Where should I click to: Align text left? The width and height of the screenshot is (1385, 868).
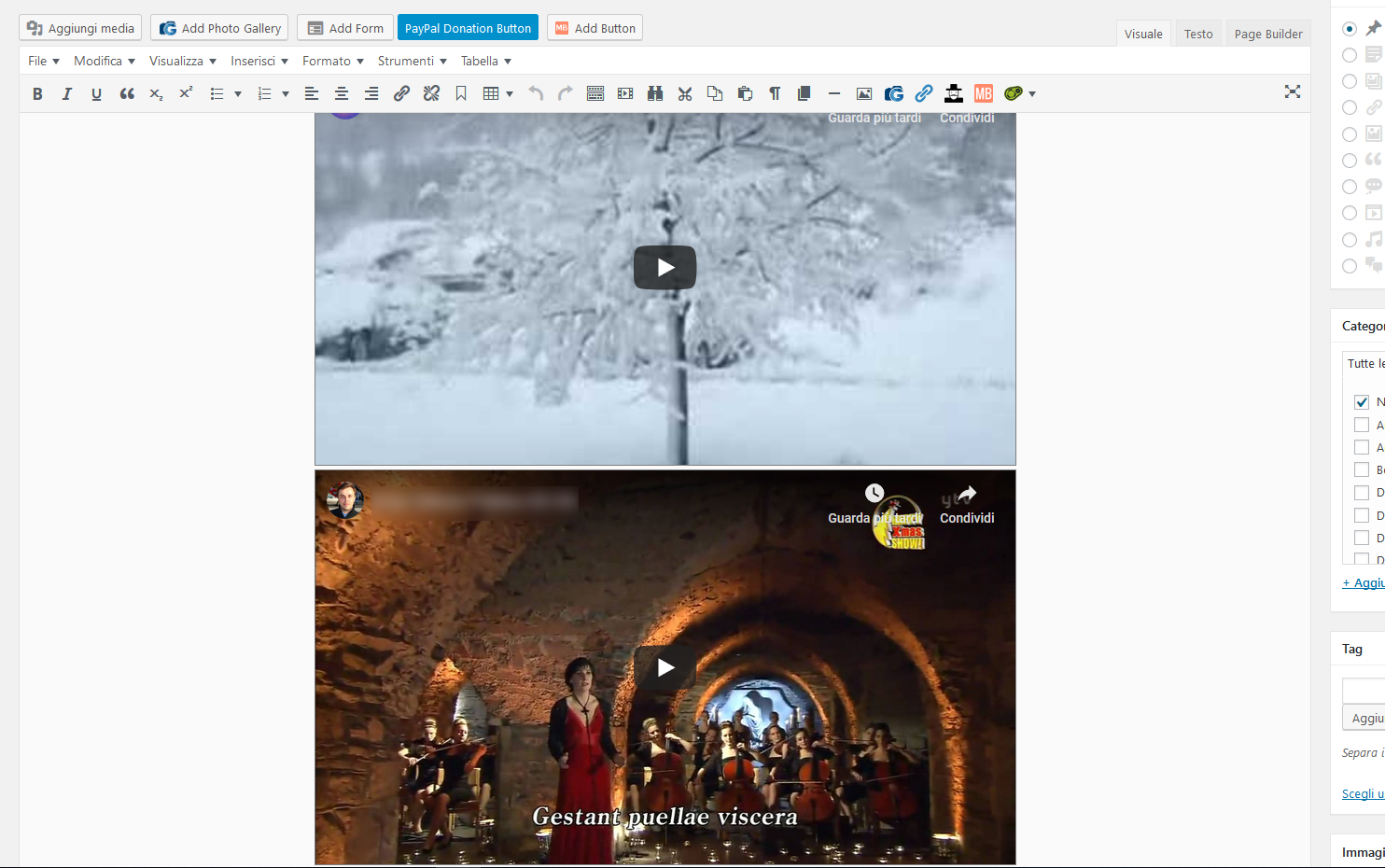tap(312, 93)
